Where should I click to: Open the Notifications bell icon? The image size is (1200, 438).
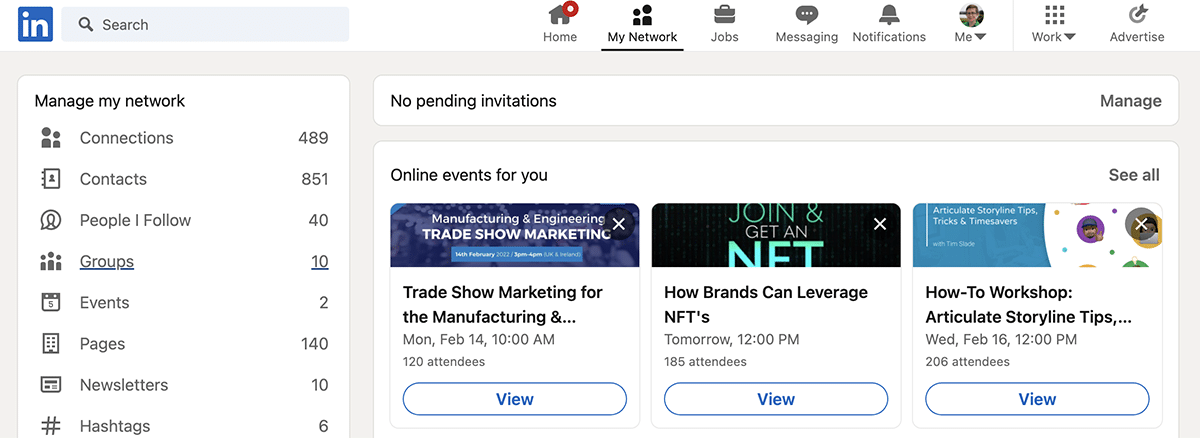pyautogui.click(x=888, y=16)
